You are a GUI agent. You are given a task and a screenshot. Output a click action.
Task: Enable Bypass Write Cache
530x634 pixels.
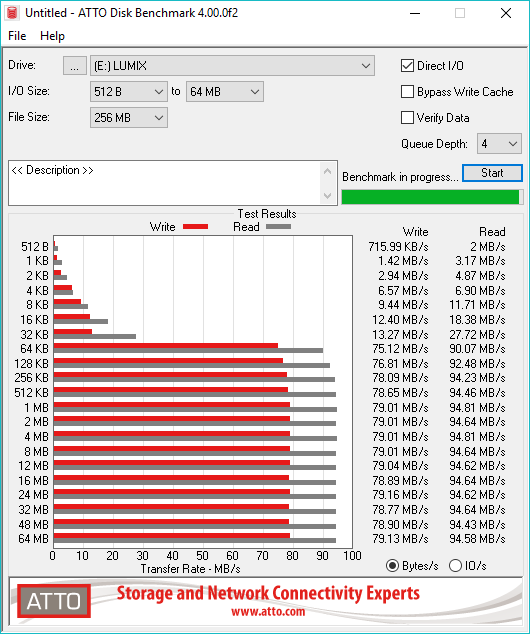407,92
